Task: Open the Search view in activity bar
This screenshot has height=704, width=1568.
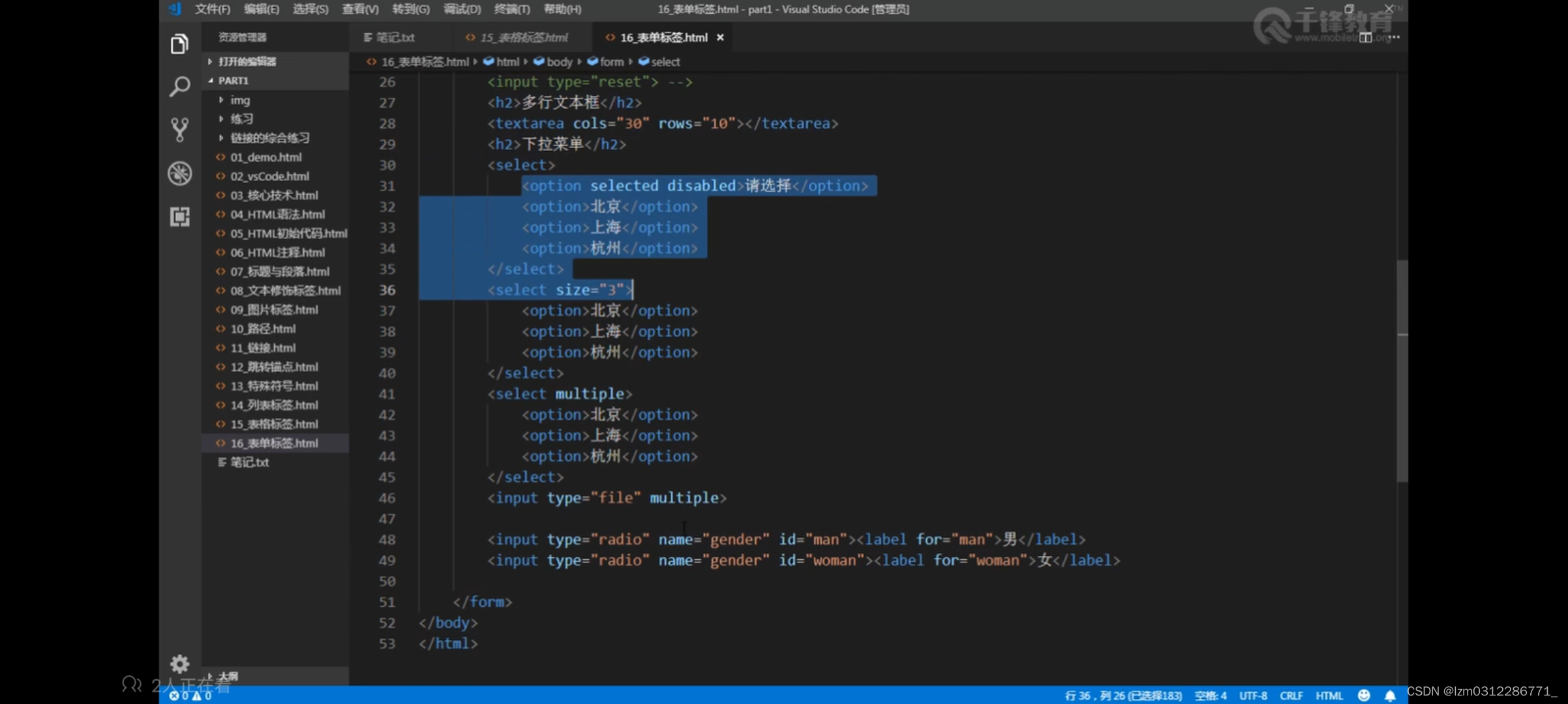Action: [x=179, y=86]
